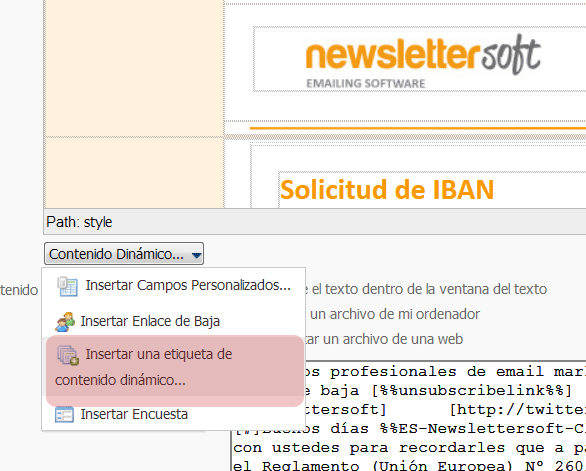Select un archivo de mi ordenador option
Screen dimensions: 586x471
coord(395,314)
